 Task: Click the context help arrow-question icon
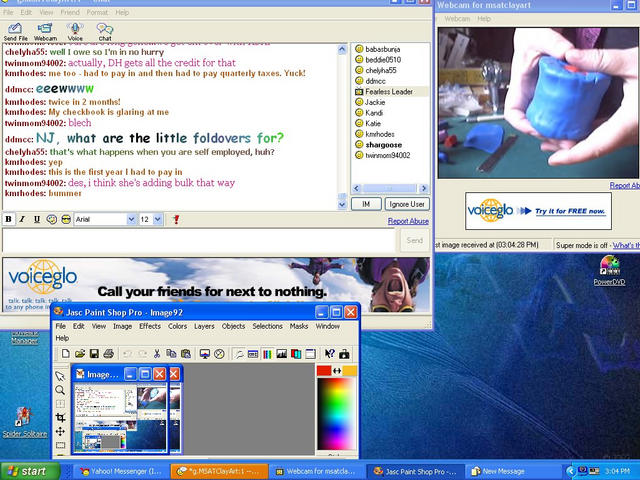tap(329, 353)
